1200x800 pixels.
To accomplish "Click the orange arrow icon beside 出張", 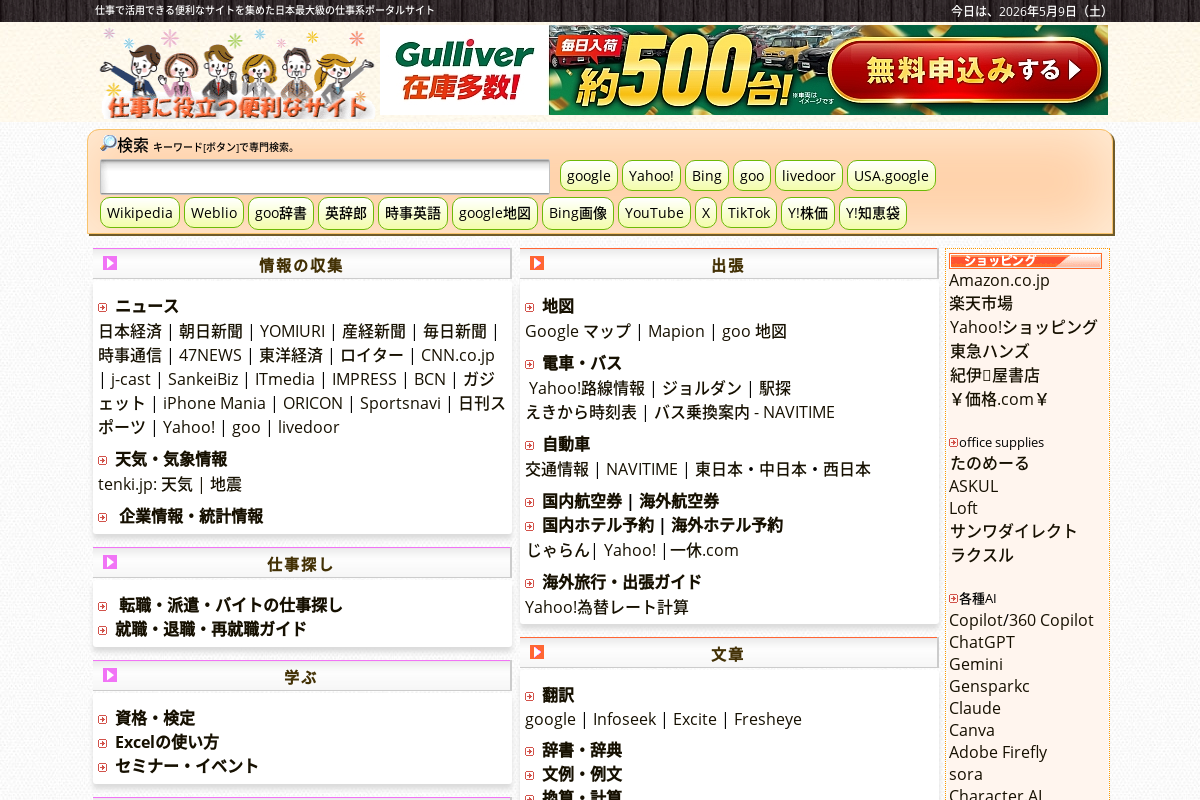I will point(537,263).
